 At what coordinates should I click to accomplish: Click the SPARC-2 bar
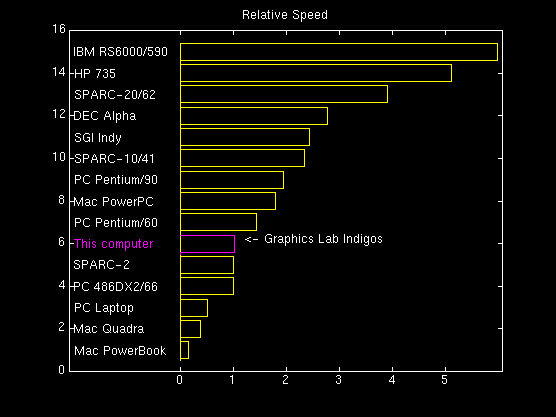tap(207, 265)
